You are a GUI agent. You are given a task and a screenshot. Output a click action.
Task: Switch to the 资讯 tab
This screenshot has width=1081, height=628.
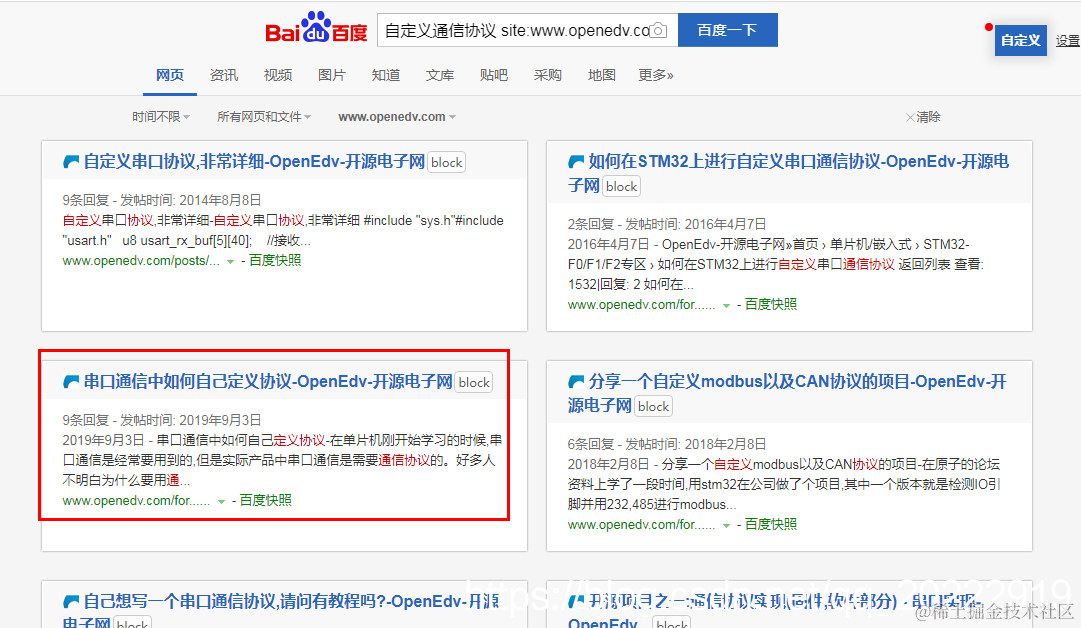click(x=224, y=75)
